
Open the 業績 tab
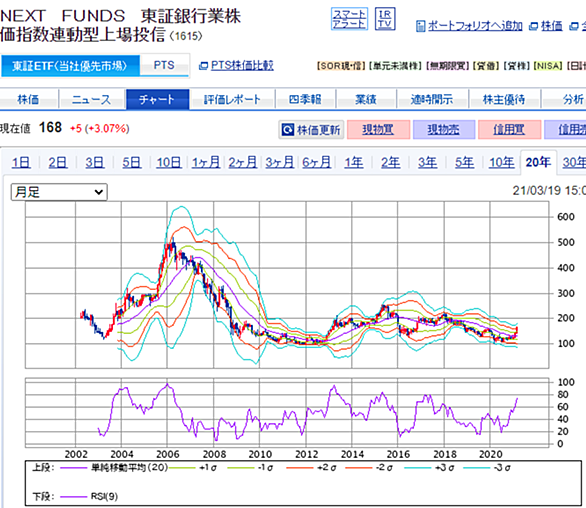pyautogui.click(x=366, y=99)
